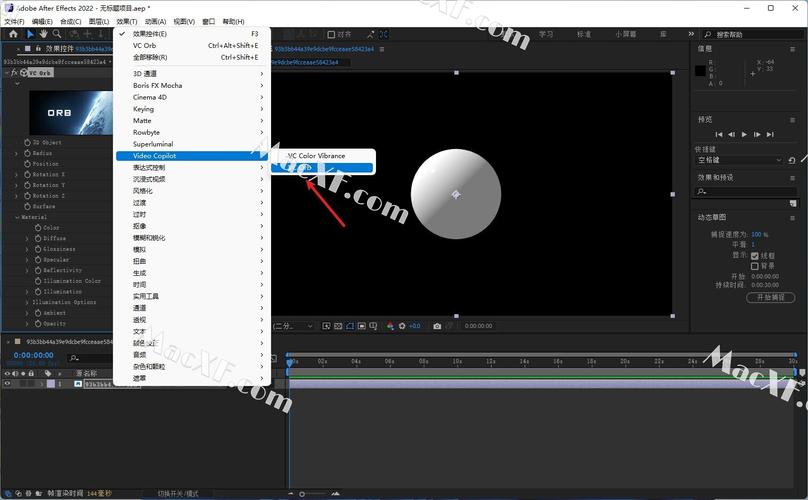Viewport: 808px width, 500px height.
Task: Expand the Diffuse property
Action: click(27, 239)
